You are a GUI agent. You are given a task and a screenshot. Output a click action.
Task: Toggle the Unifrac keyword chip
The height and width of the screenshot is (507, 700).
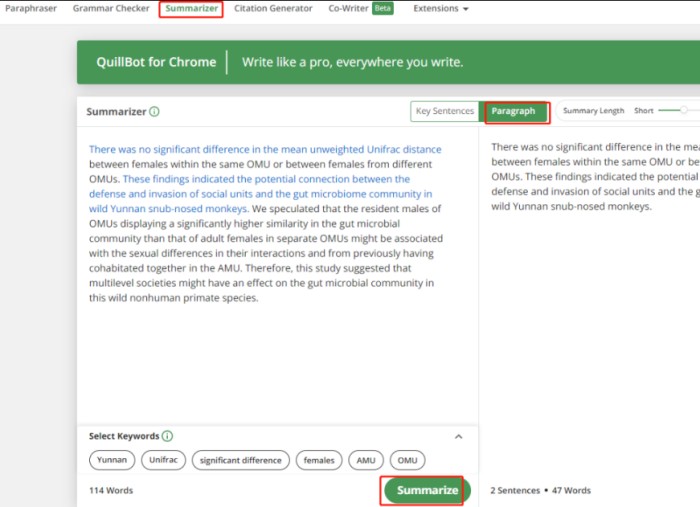(163, 460)
